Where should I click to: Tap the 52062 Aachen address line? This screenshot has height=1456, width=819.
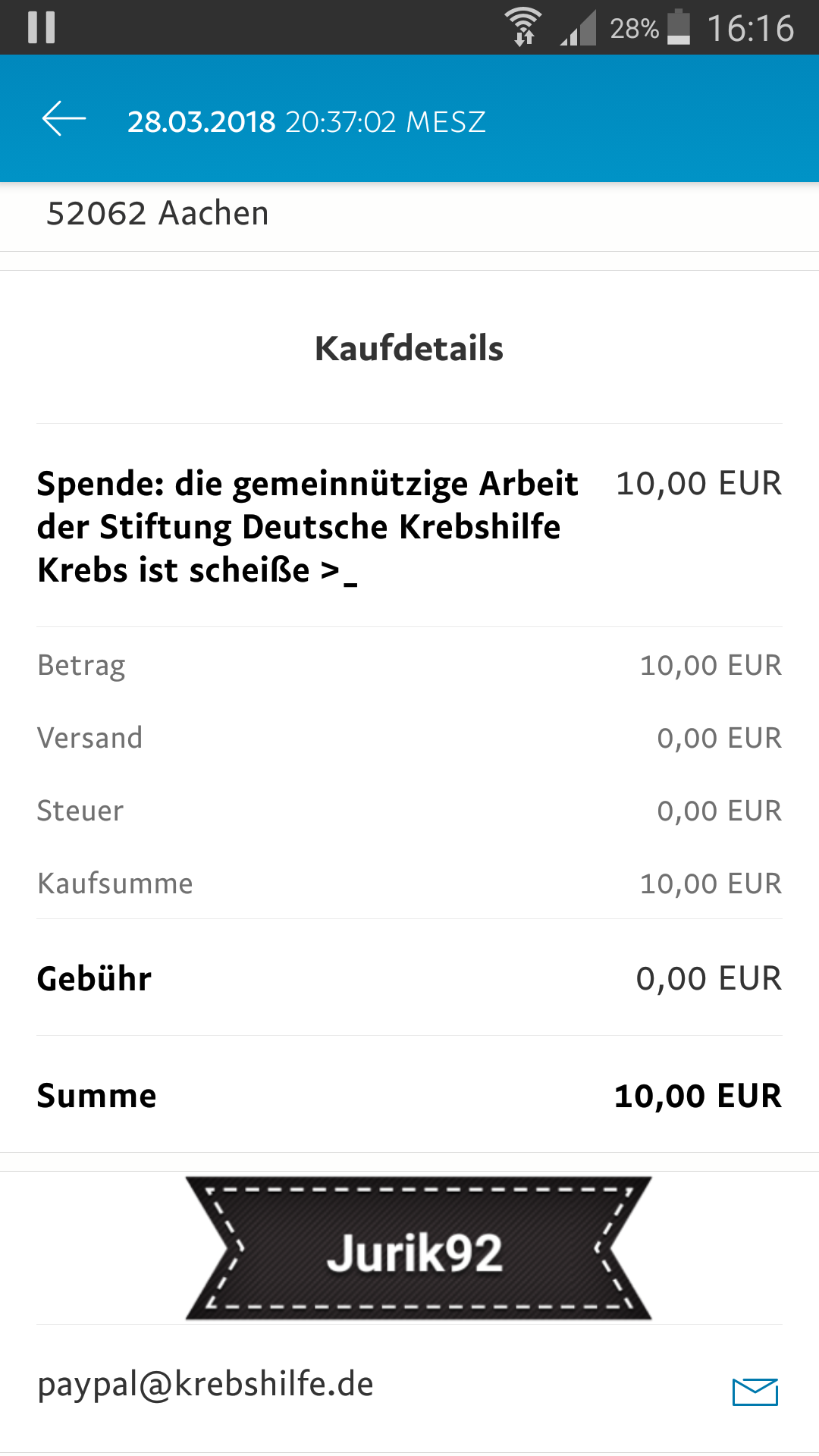158,213
